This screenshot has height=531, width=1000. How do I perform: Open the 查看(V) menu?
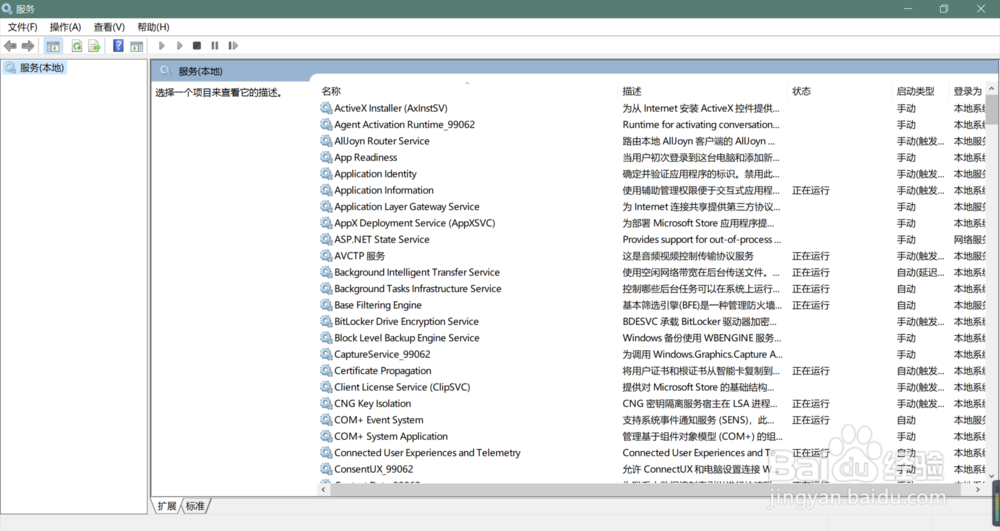(x=109, y=27)
